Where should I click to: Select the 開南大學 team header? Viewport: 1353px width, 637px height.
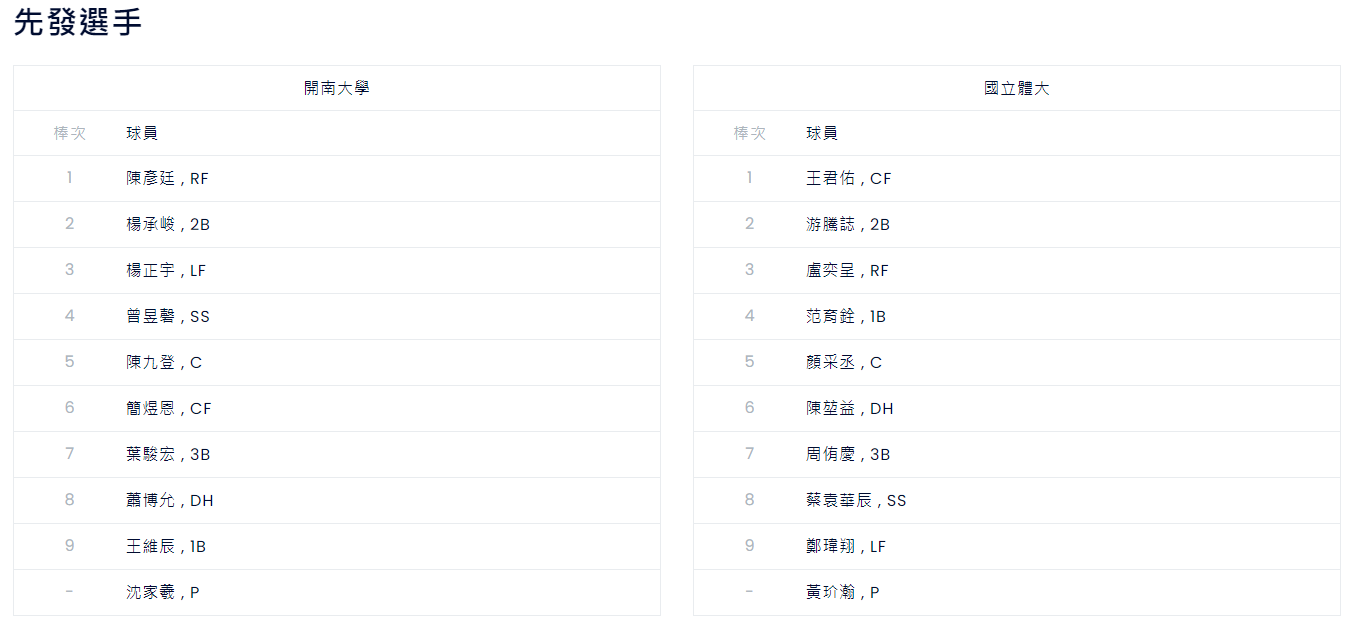(336, 88)
